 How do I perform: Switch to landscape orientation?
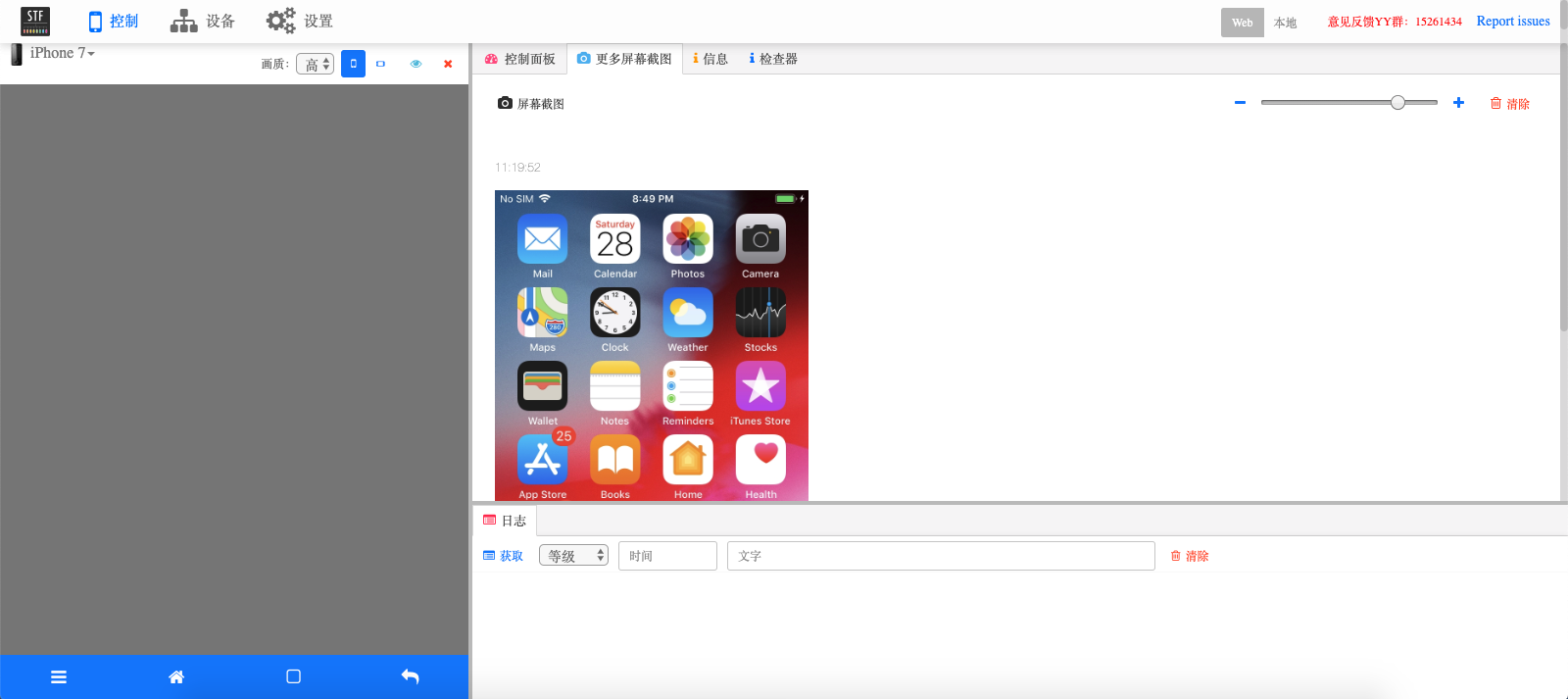[380, 64]
